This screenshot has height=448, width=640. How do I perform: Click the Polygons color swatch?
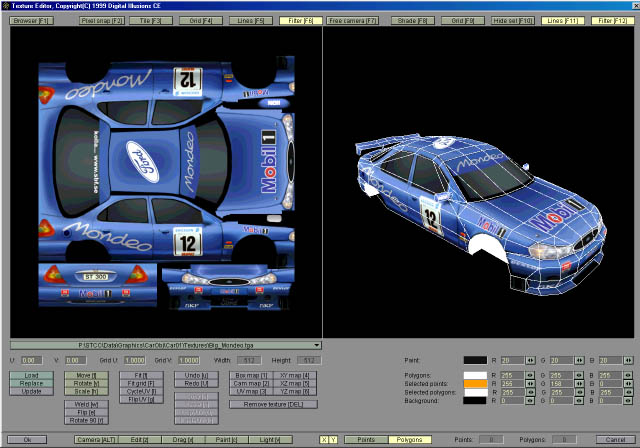pos(475,375)
